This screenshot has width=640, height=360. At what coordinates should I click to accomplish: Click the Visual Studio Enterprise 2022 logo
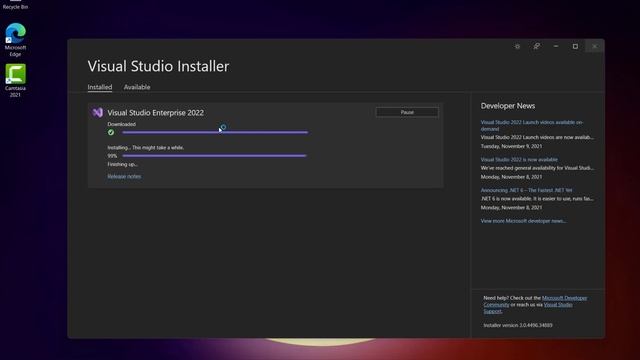tap(98, 113)
